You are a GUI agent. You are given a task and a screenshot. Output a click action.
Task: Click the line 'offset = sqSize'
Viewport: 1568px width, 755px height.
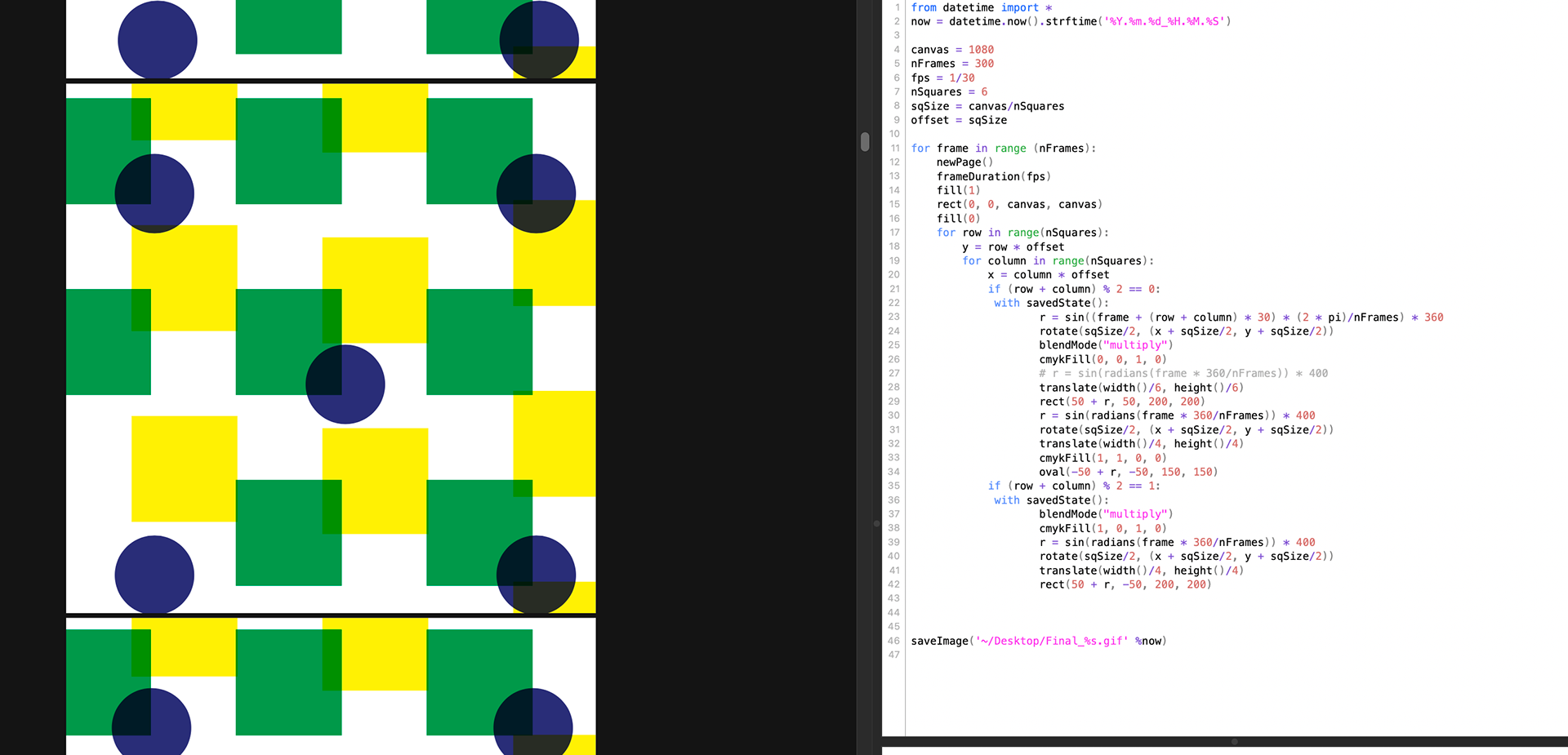[959, 120]
